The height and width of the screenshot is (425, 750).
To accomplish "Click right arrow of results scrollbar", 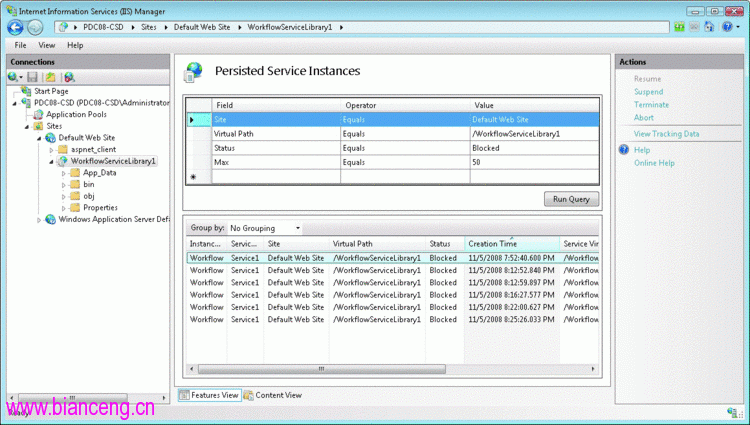I will tap(593, 369).
